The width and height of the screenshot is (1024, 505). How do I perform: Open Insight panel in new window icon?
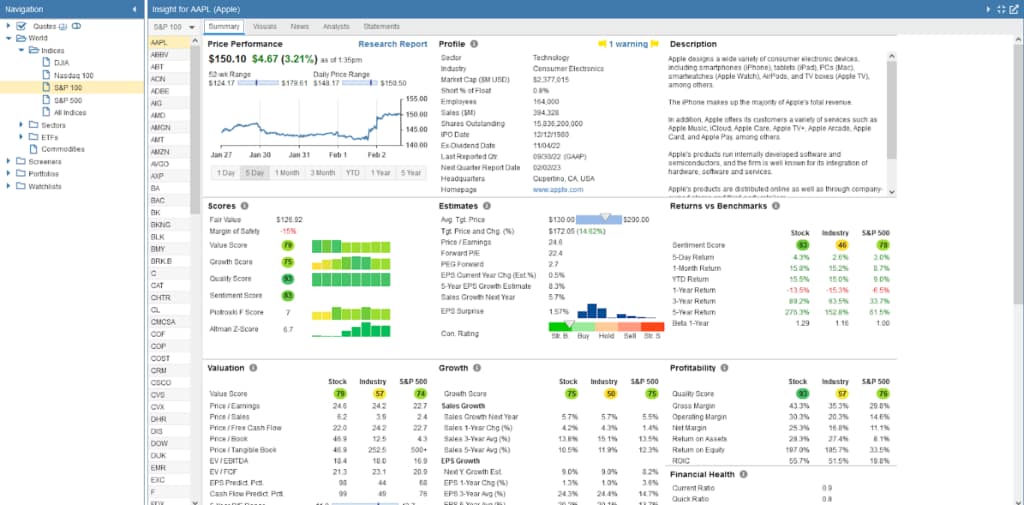pyautogui.click(x=1014, y=9)
